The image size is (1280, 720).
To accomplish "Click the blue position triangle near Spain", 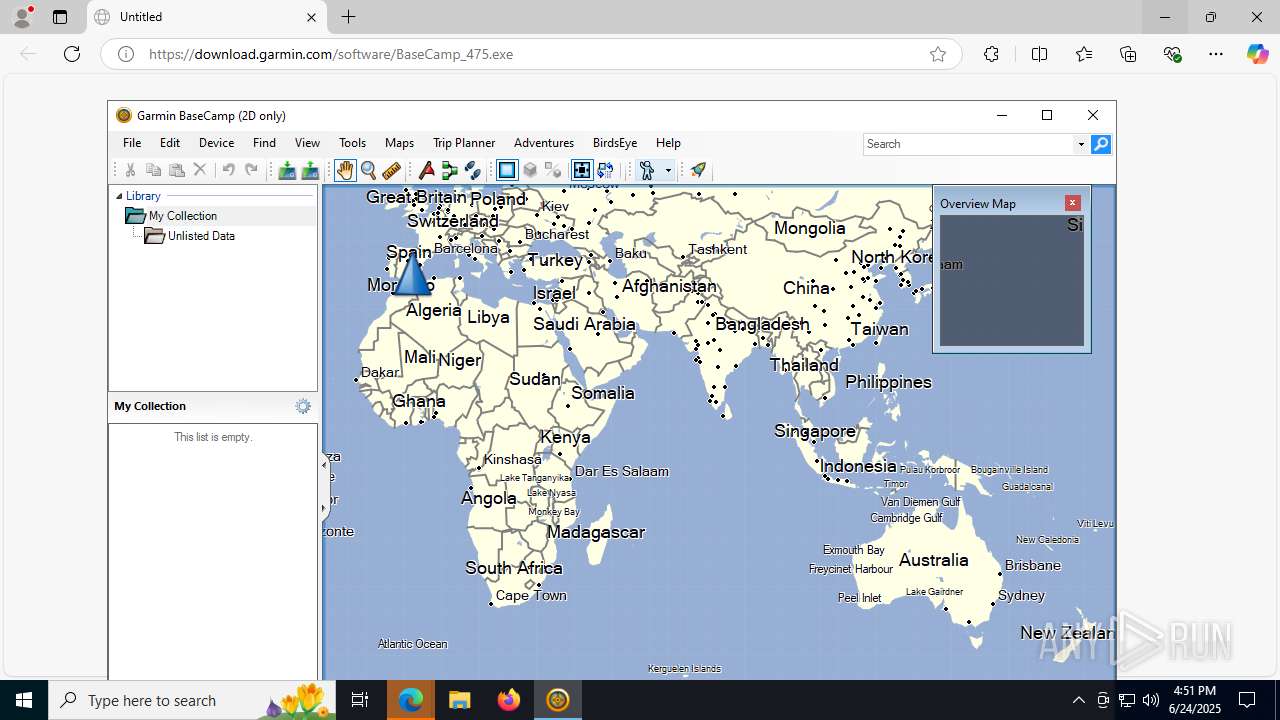I will pos(411,274).
